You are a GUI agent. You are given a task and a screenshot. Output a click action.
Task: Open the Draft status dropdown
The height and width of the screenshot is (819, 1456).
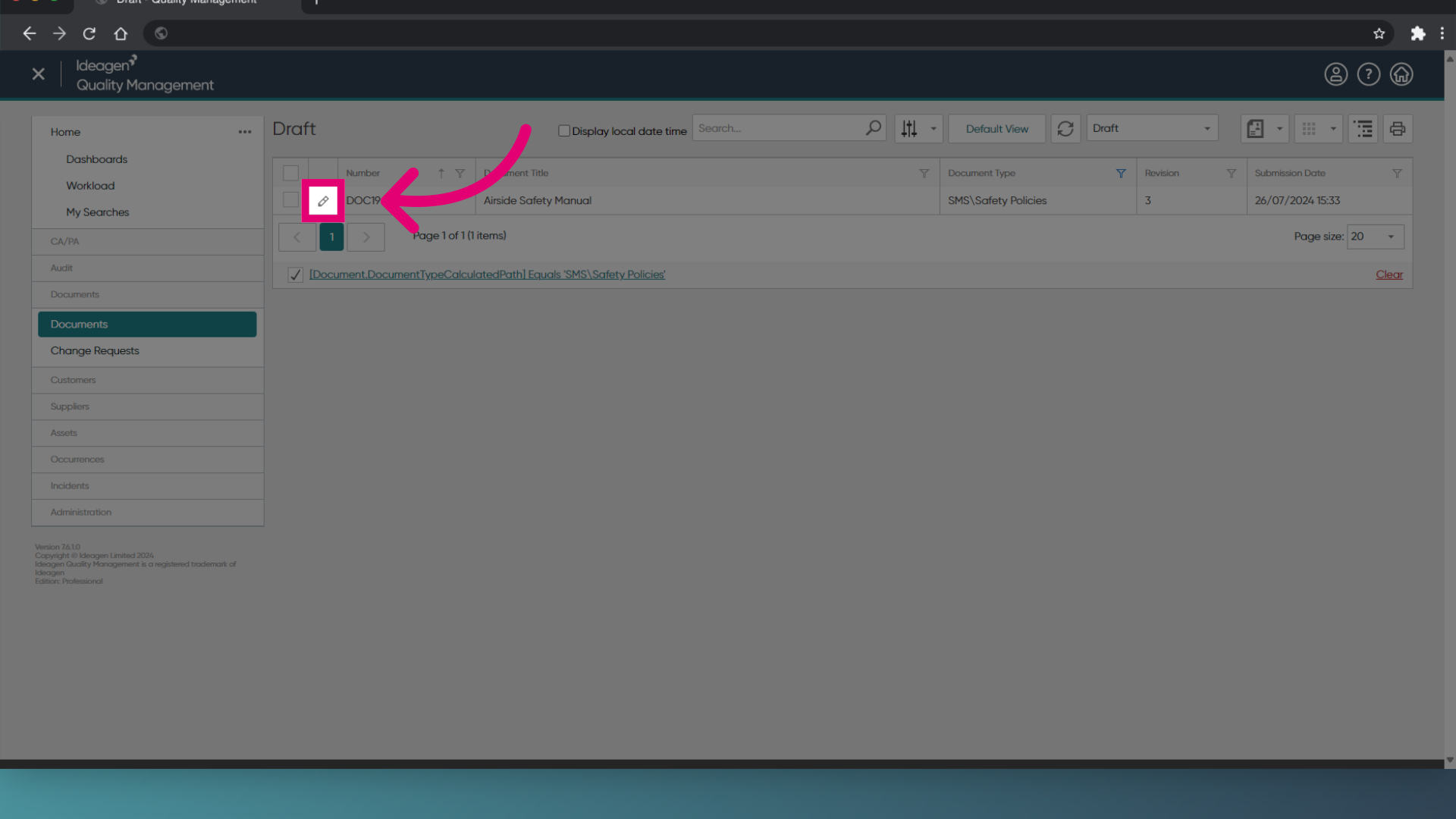pyautogui.click(x=1152, y=128)
